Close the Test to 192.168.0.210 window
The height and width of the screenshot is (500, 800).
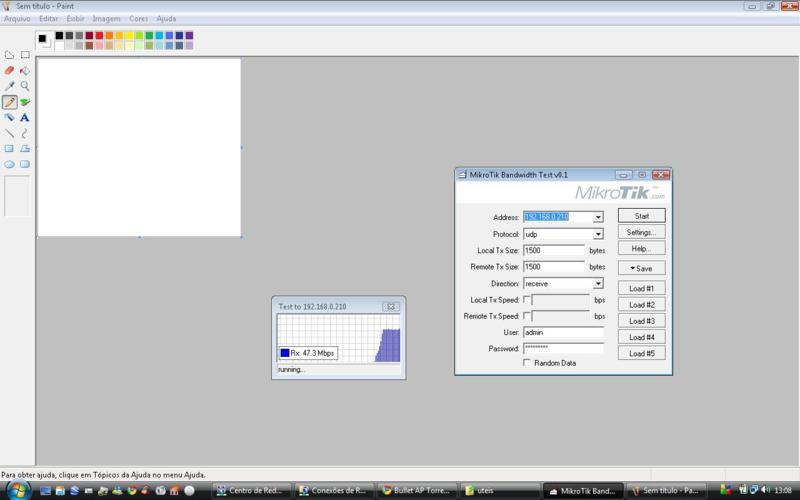(391, 307)
